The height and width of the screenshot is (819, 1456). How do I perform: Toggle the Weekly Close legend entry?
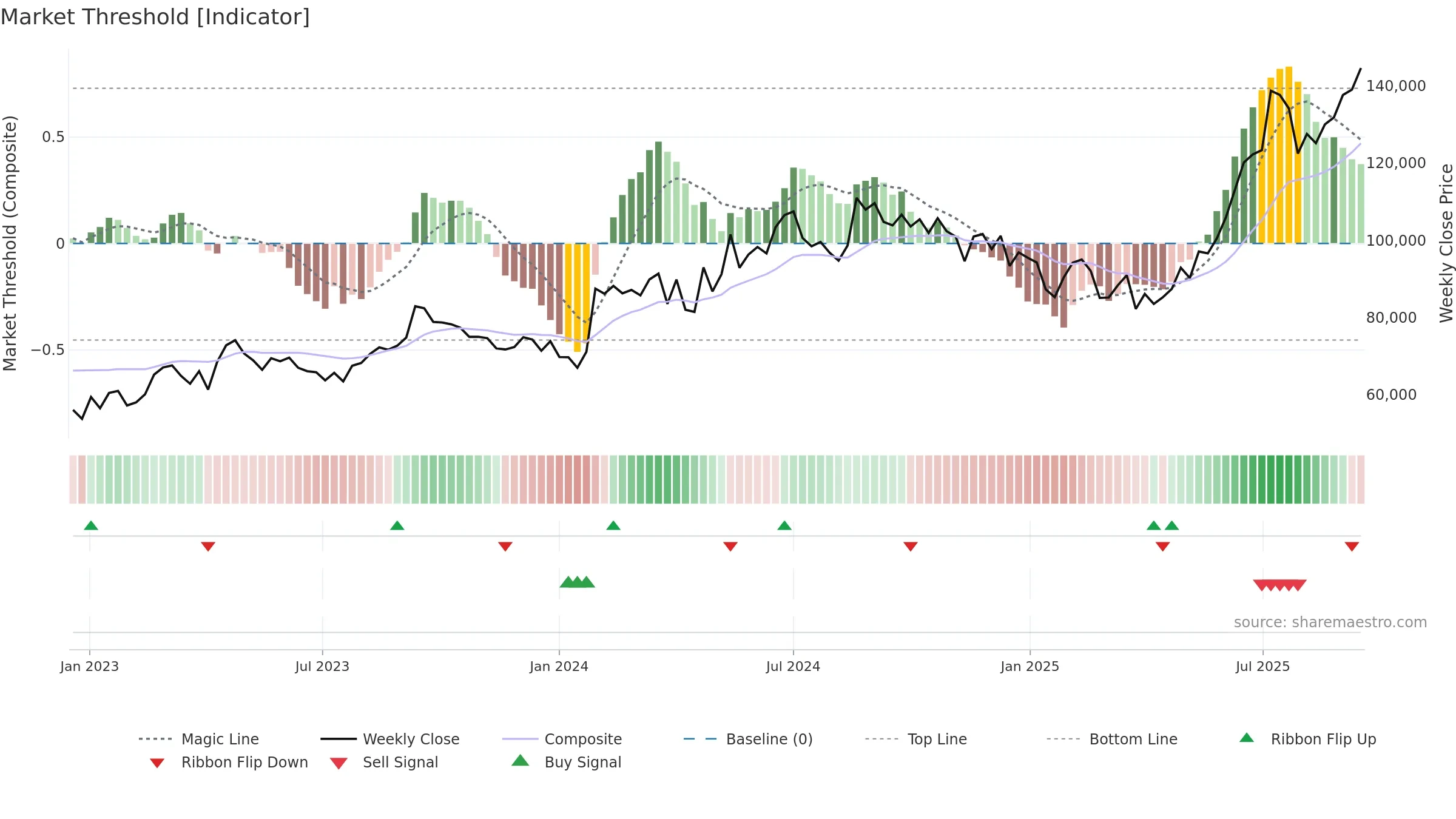click(x=390, y=739)
